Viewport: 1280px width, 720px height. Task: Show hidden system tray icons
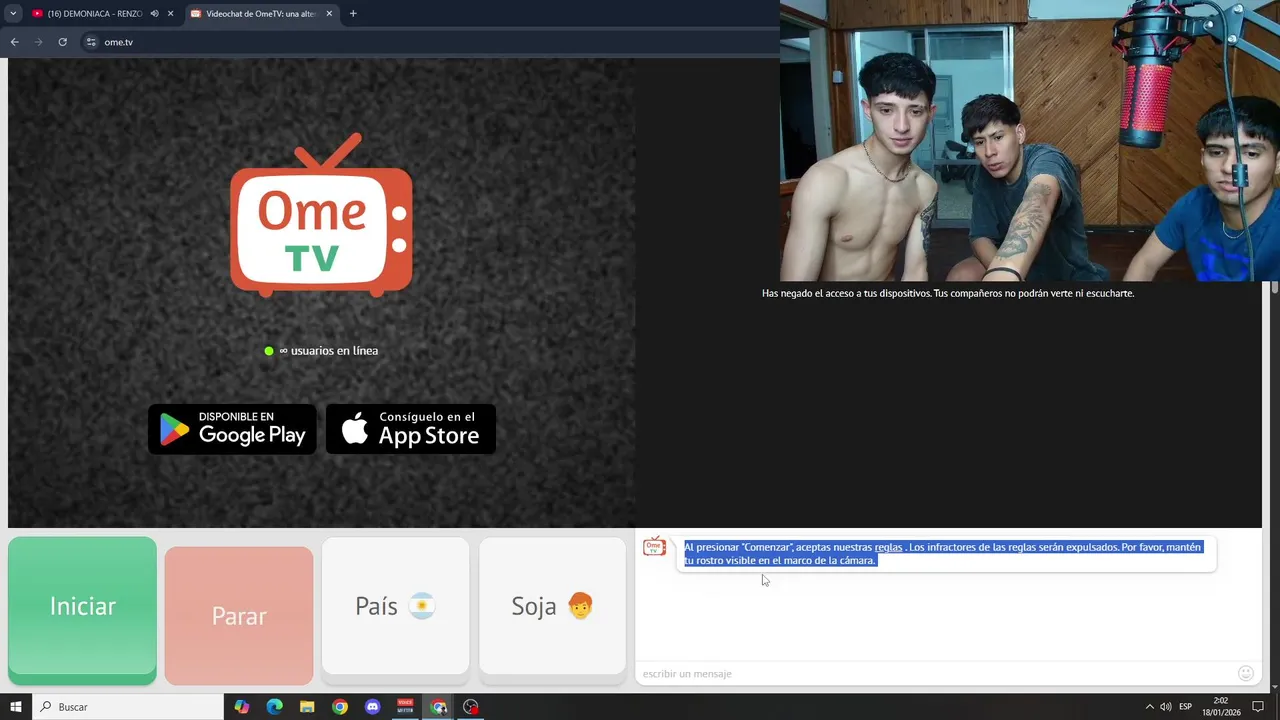1149,707
